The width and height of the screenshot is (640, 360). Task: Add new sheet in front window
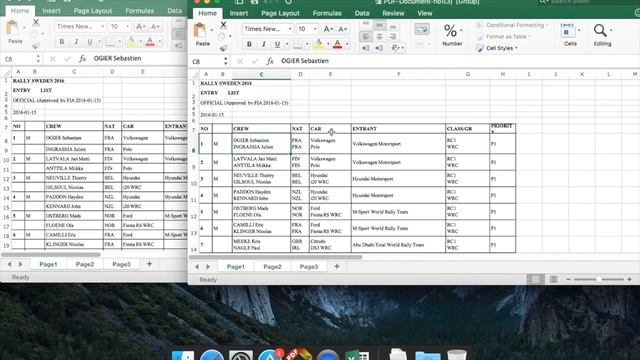[x=337, y=267]
